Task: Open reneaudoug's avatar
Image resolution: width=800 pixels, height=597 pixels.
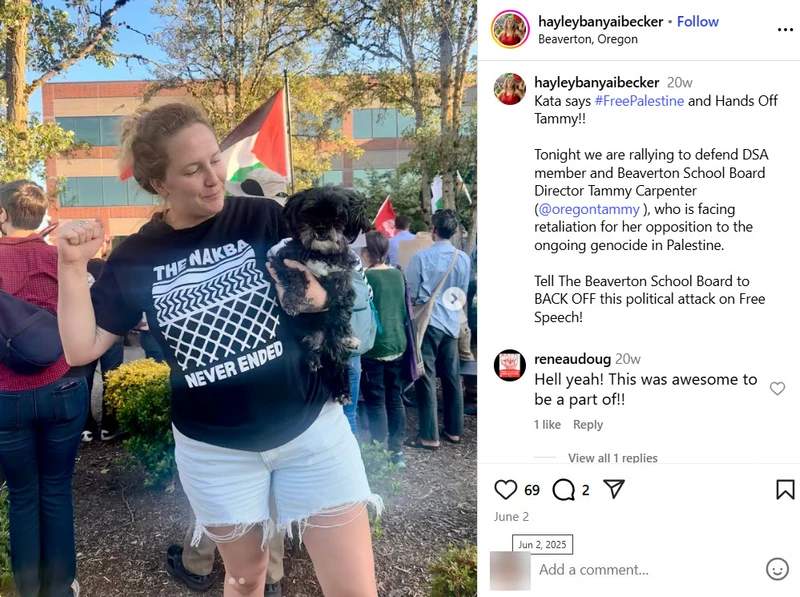Action: coord(510,365)
